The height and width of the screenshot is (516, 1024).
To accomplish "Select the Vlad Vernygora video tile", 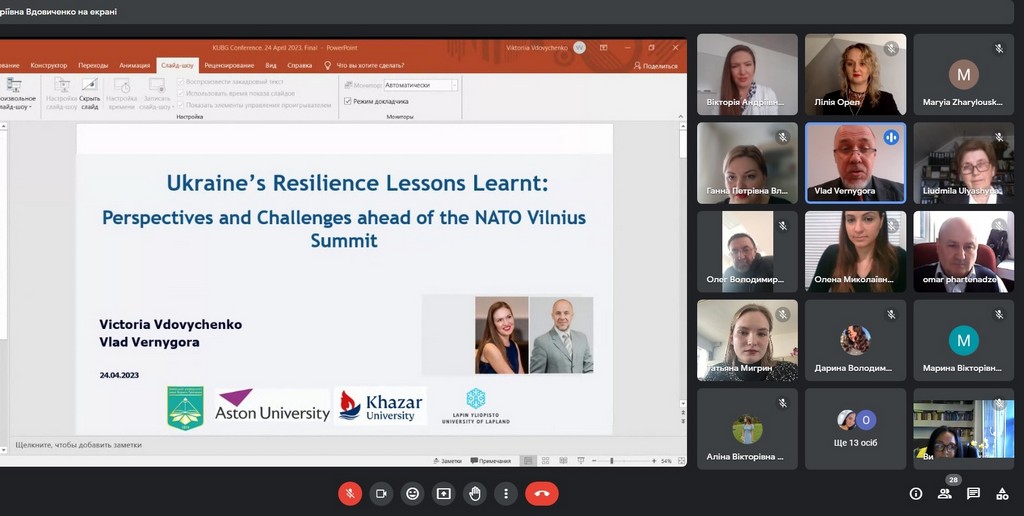I will 855,163.
